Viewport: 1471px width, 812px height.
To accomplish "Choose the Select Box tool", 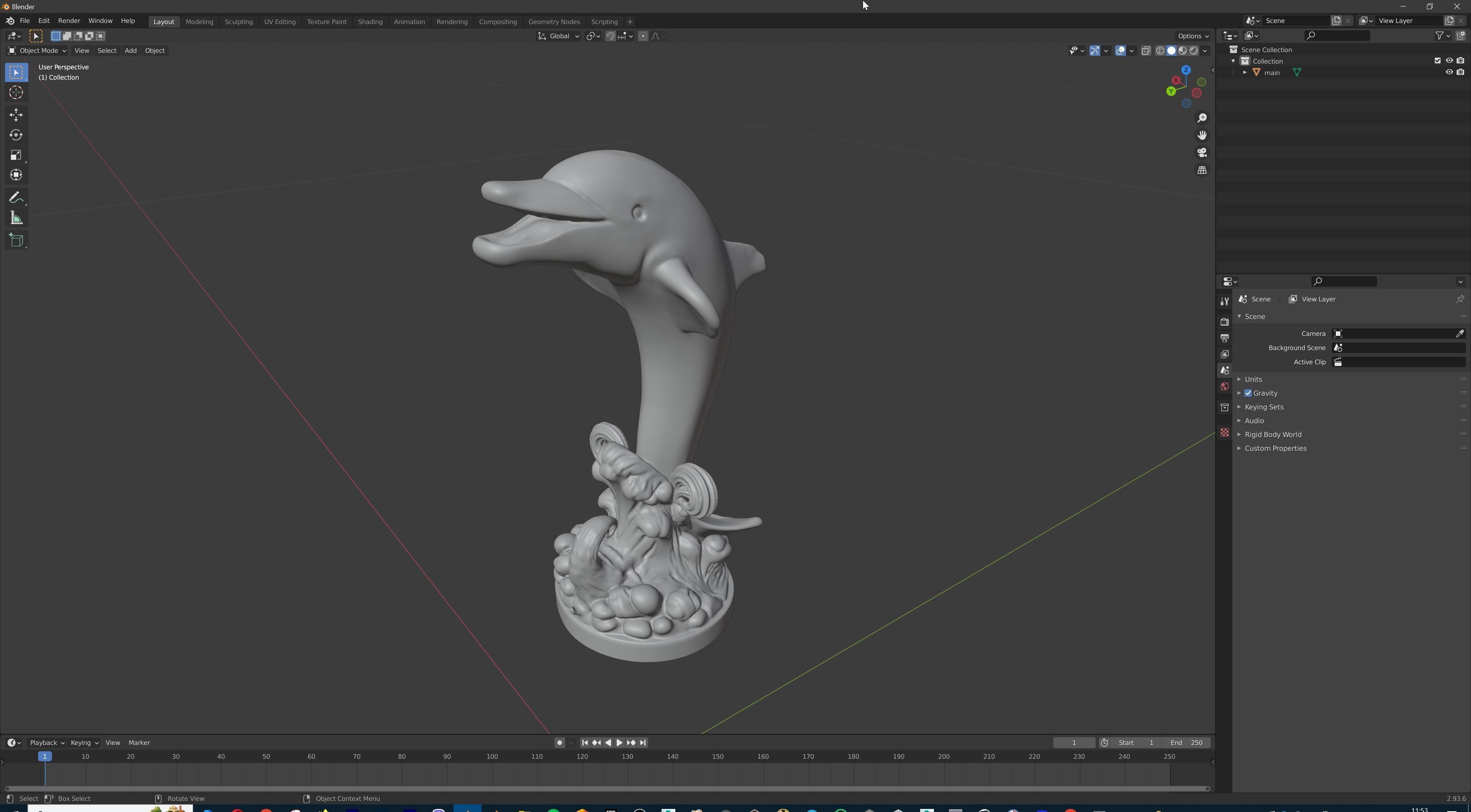I will 16,72.
